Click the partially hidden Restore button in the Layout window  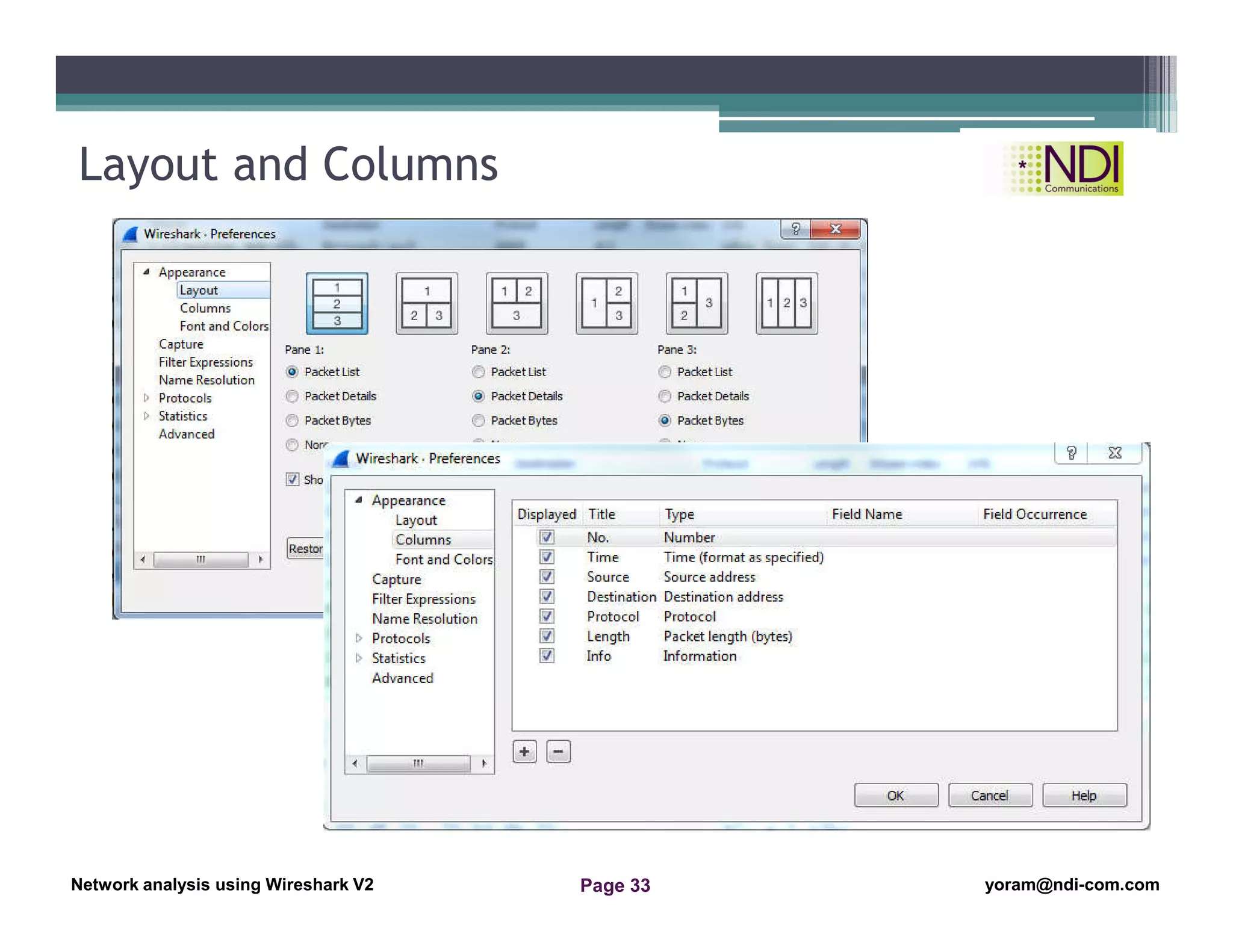[x=305, y=548]
